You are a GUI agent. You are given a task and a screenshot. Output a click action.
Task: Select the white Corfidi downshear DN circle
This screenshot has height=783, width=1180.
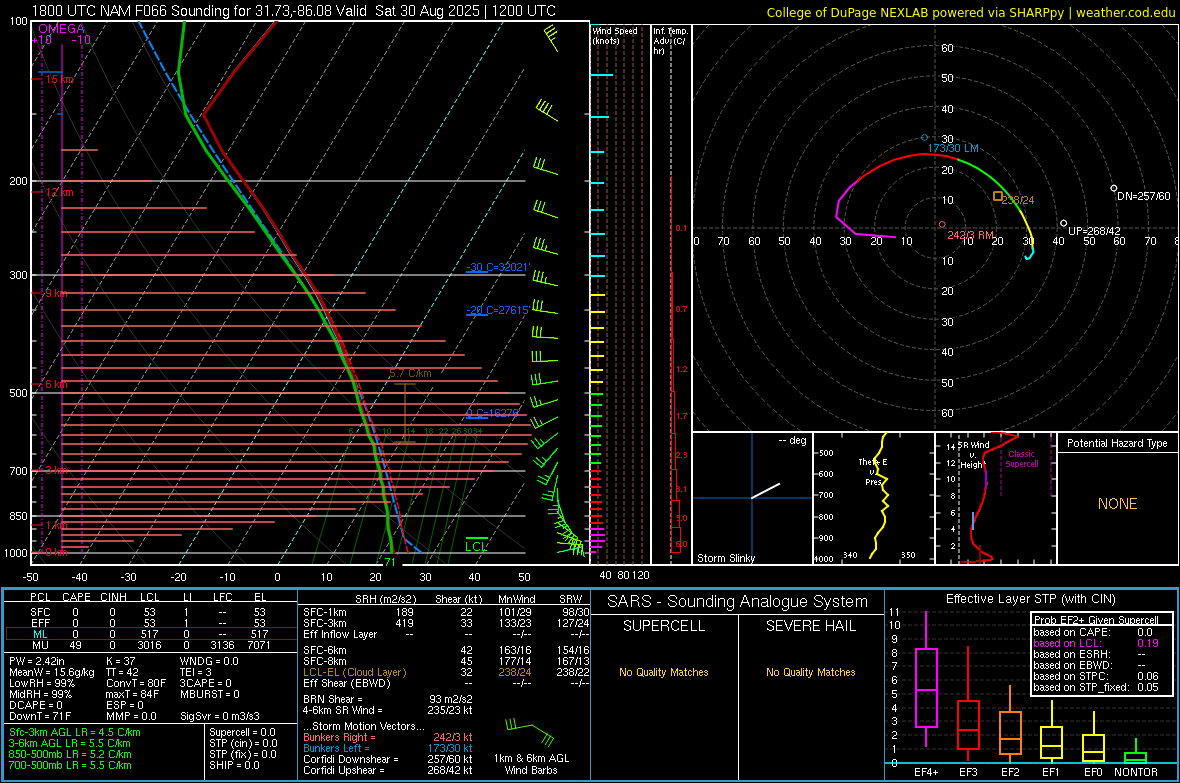coord(1114,188)
